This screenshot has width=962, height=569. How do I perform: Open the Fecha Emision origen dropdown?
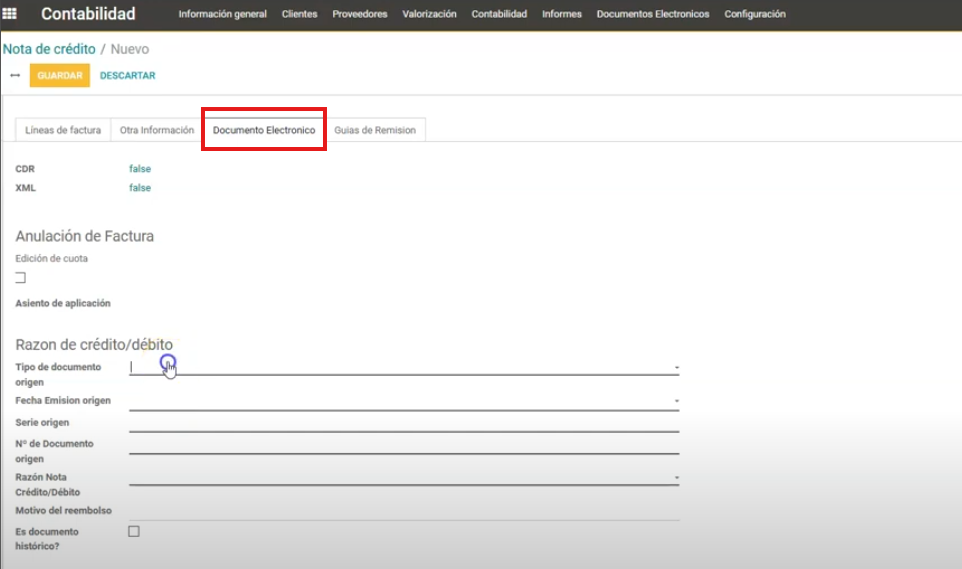coord(676,401)
